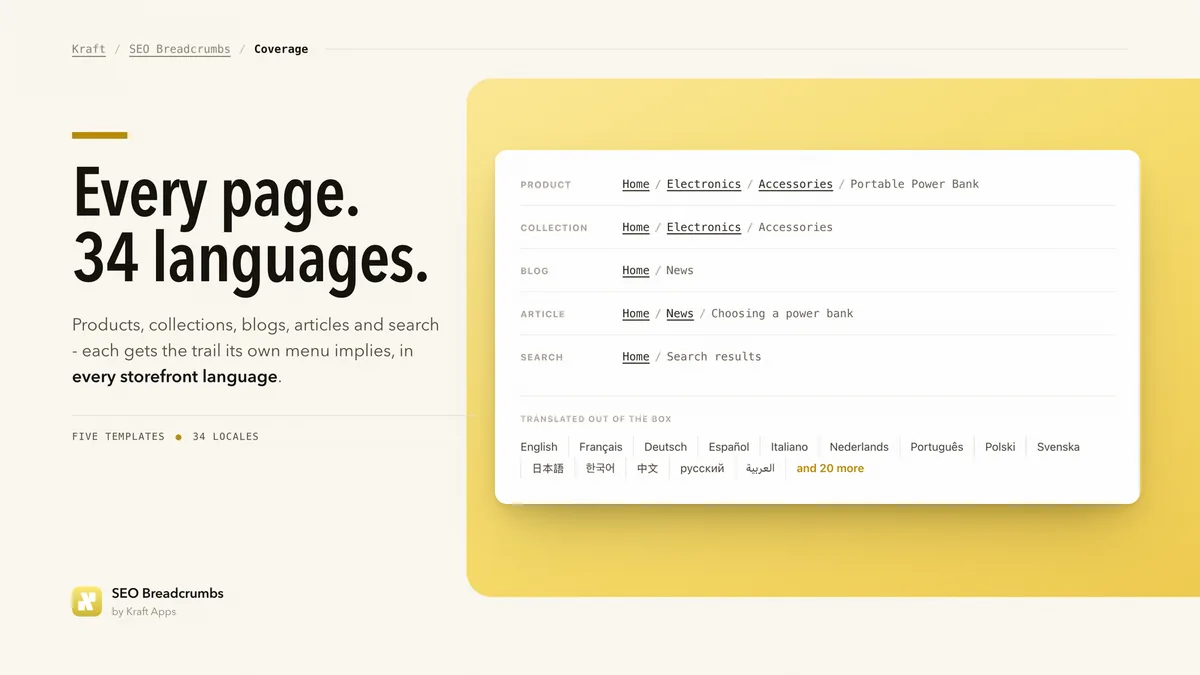1200x675 pixels.
Task: Click Home link in the Product row
Action: [x=636, y=184]
